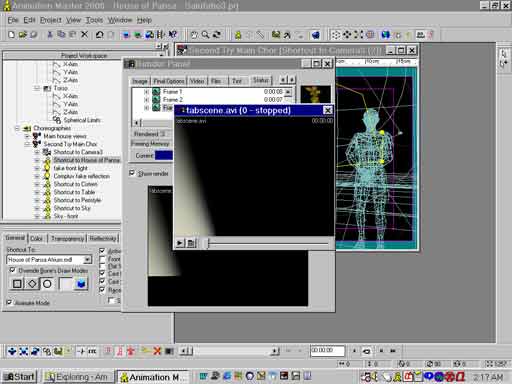
Task: Toggle the checkbox below Front
Action: [x=102, y=266]
